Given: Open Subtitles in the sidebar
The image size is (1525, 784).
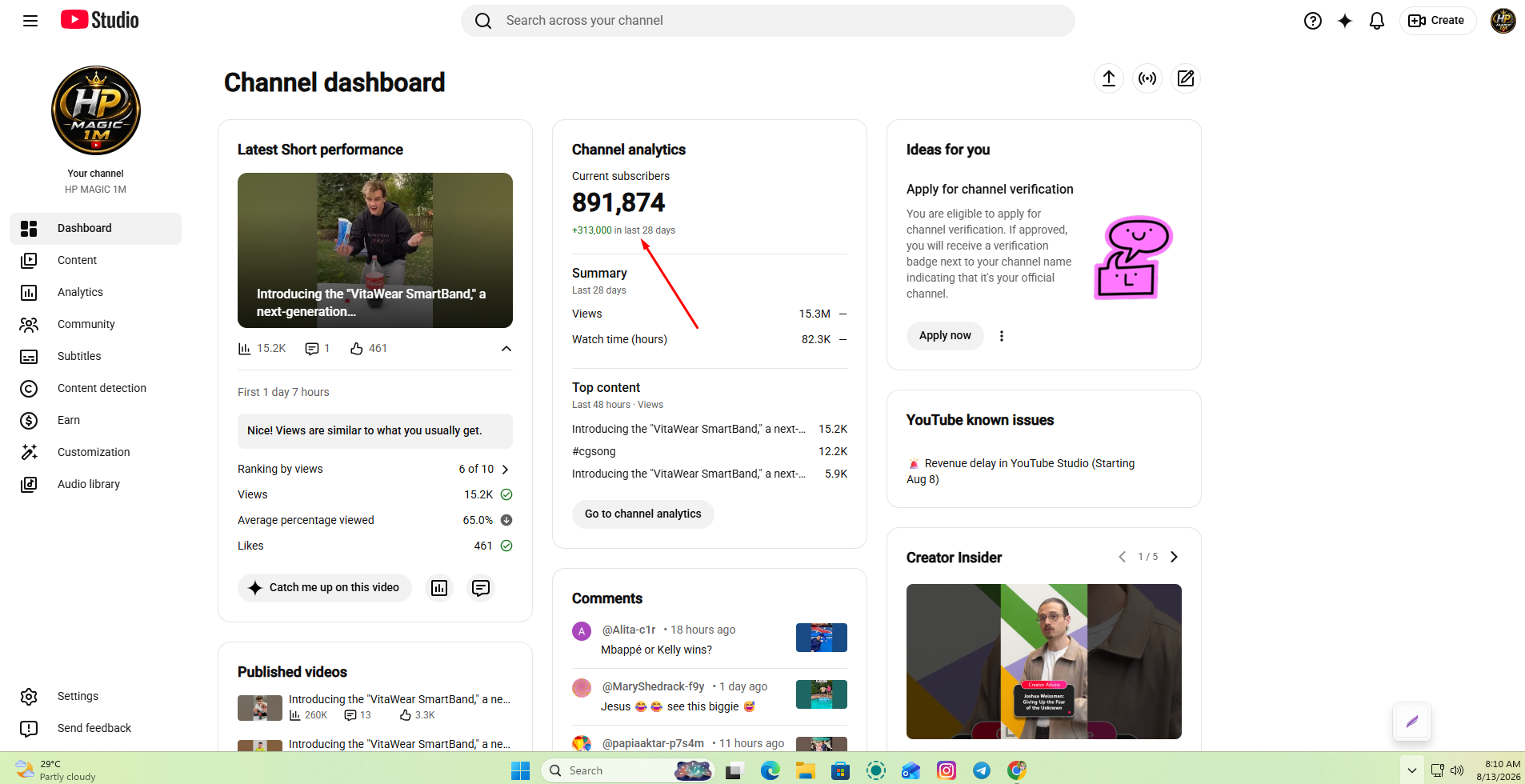Looking at the screenshot, I should pyautogui.click(x=96, y=357).
